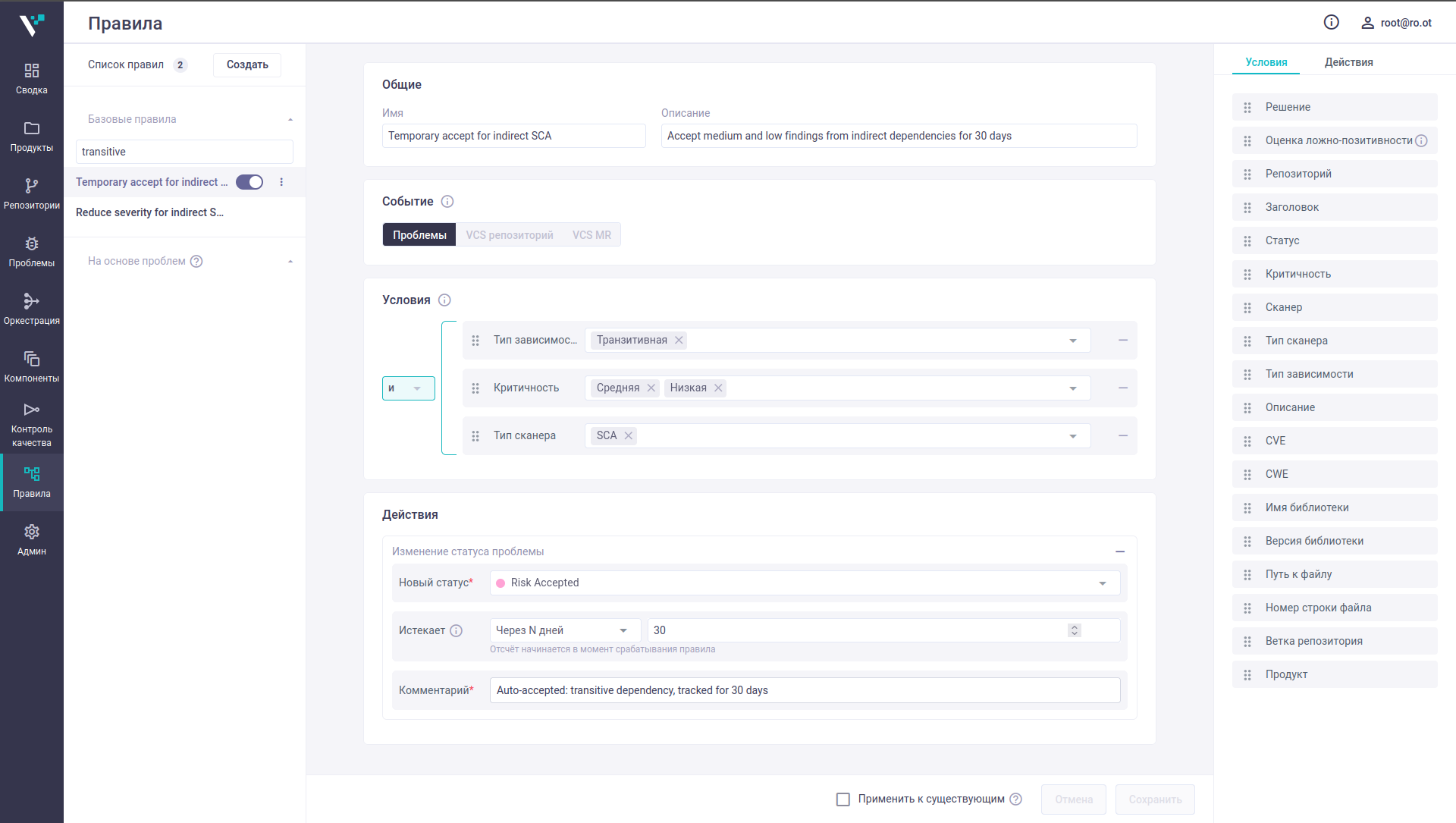Open the Сводка dashboard in sidebar

[32, 79]
